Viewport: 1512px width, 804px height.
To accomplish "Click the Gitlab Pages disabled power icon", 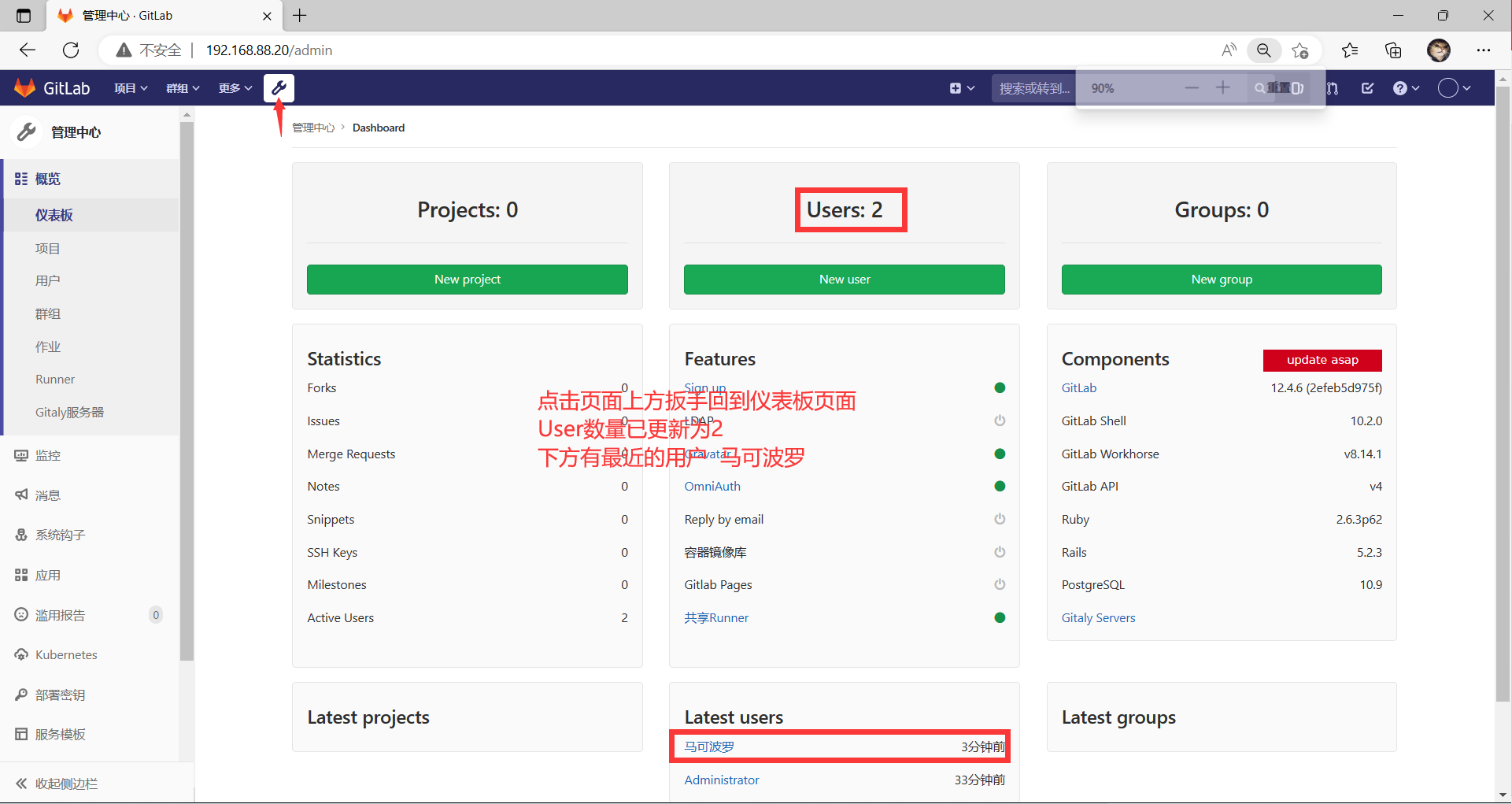I will [1000, 584].
